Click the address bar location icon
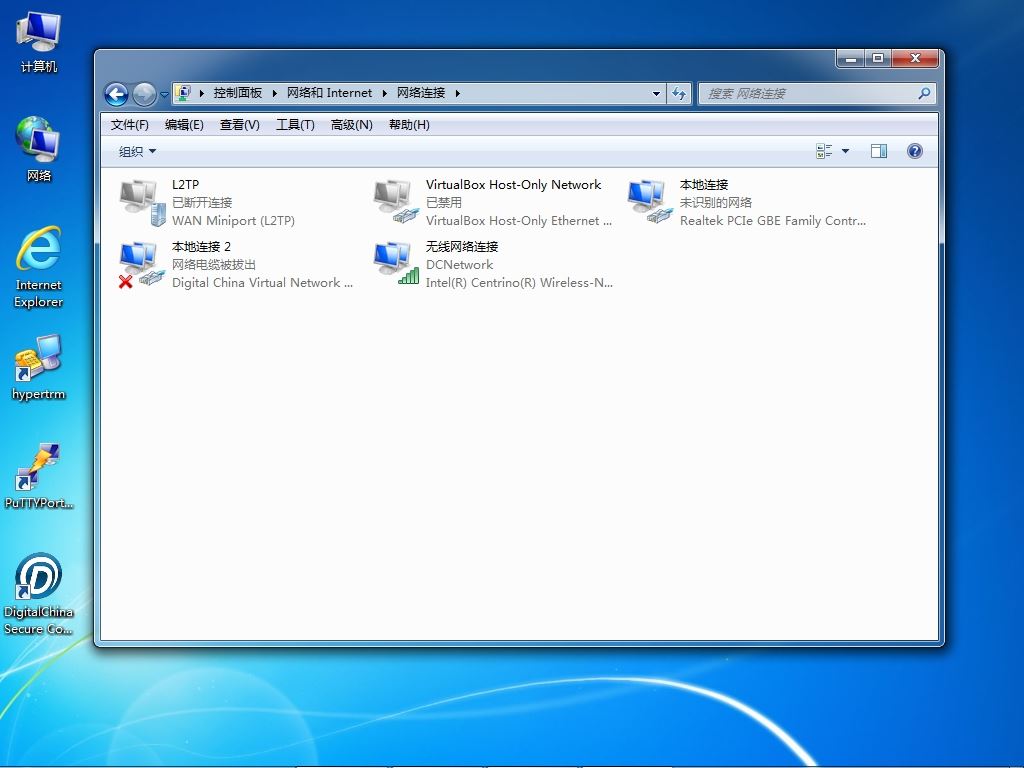This screenshot has width=1024, height=768. point(184,93)
